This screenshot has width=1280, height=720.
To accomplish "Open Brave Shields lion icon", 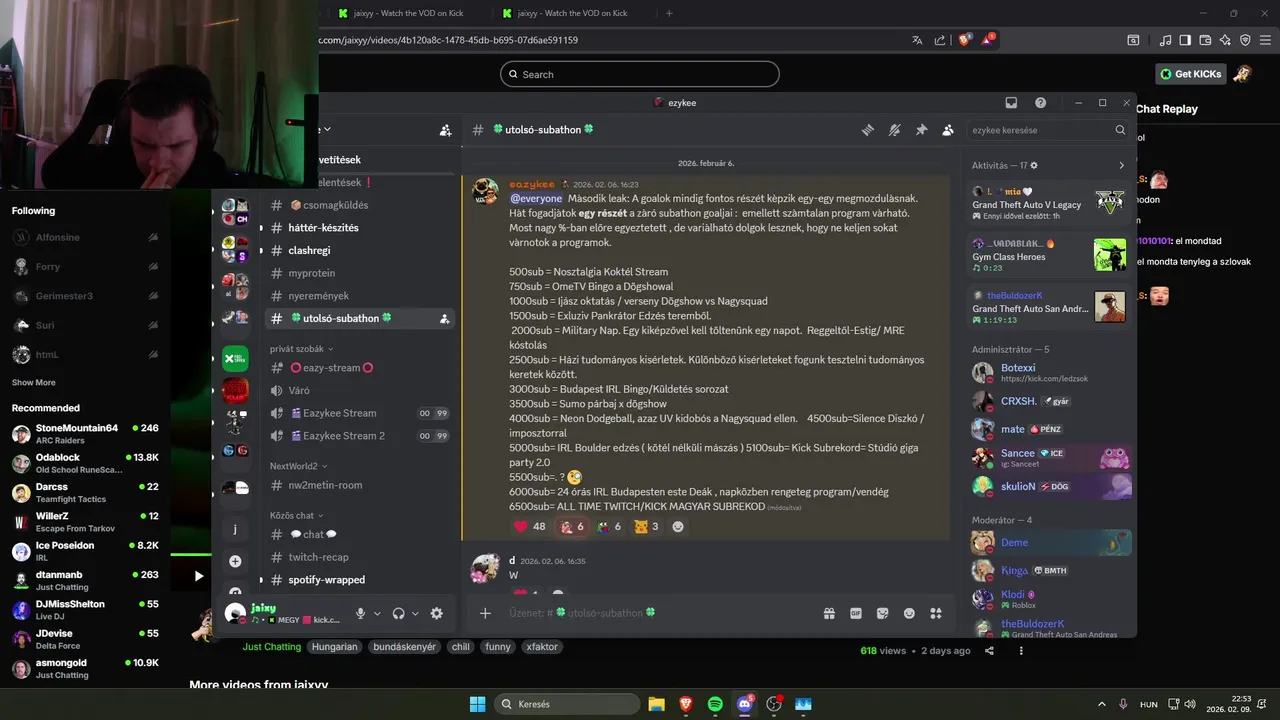I will [x=965, y=40].
